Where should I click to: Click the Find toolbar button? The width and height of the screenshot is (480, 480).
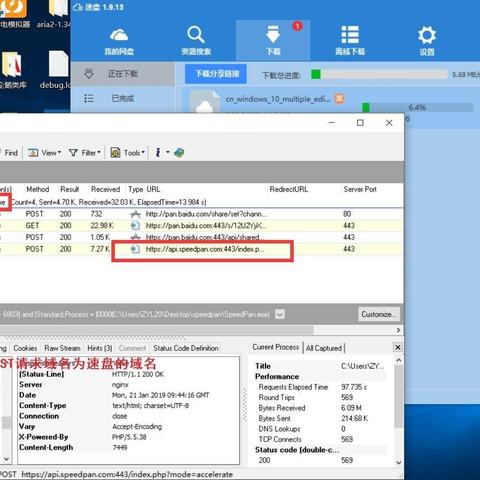(x=11, y=153)
